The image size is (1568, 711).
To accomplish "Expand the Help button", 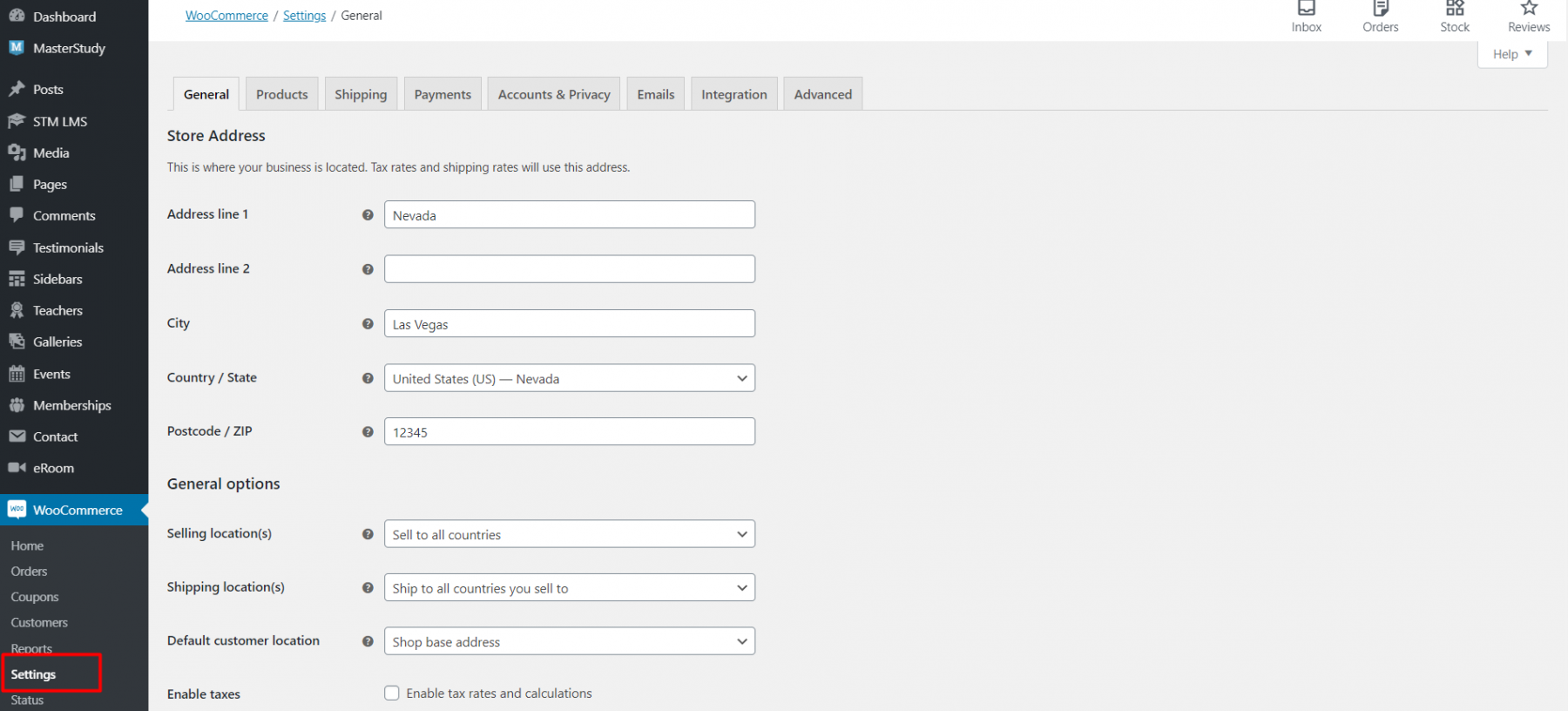I will [x=1511, y=54].
